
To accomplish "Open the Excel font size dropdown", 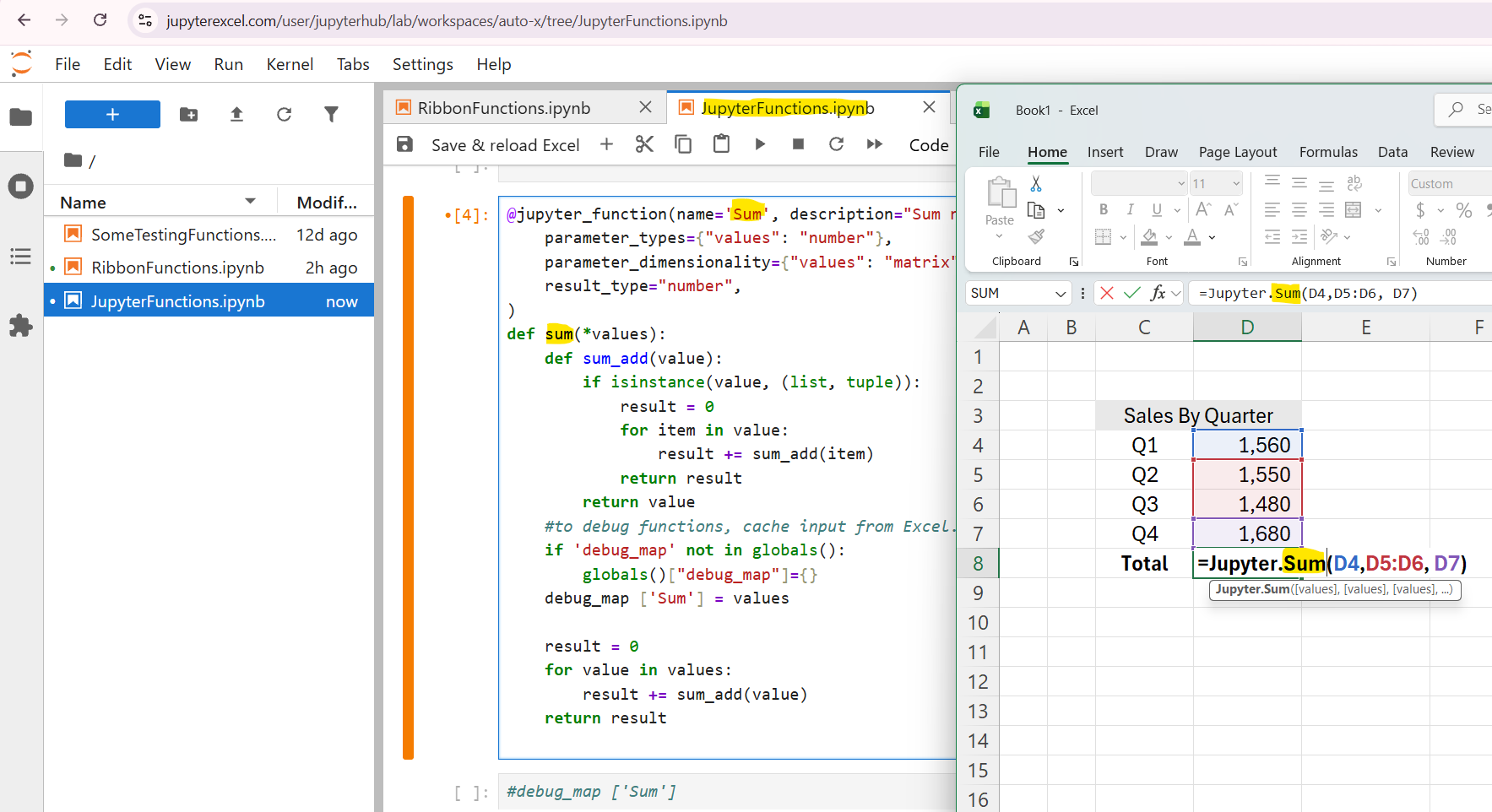I will pyautogui.click(x=1236, y=183).
